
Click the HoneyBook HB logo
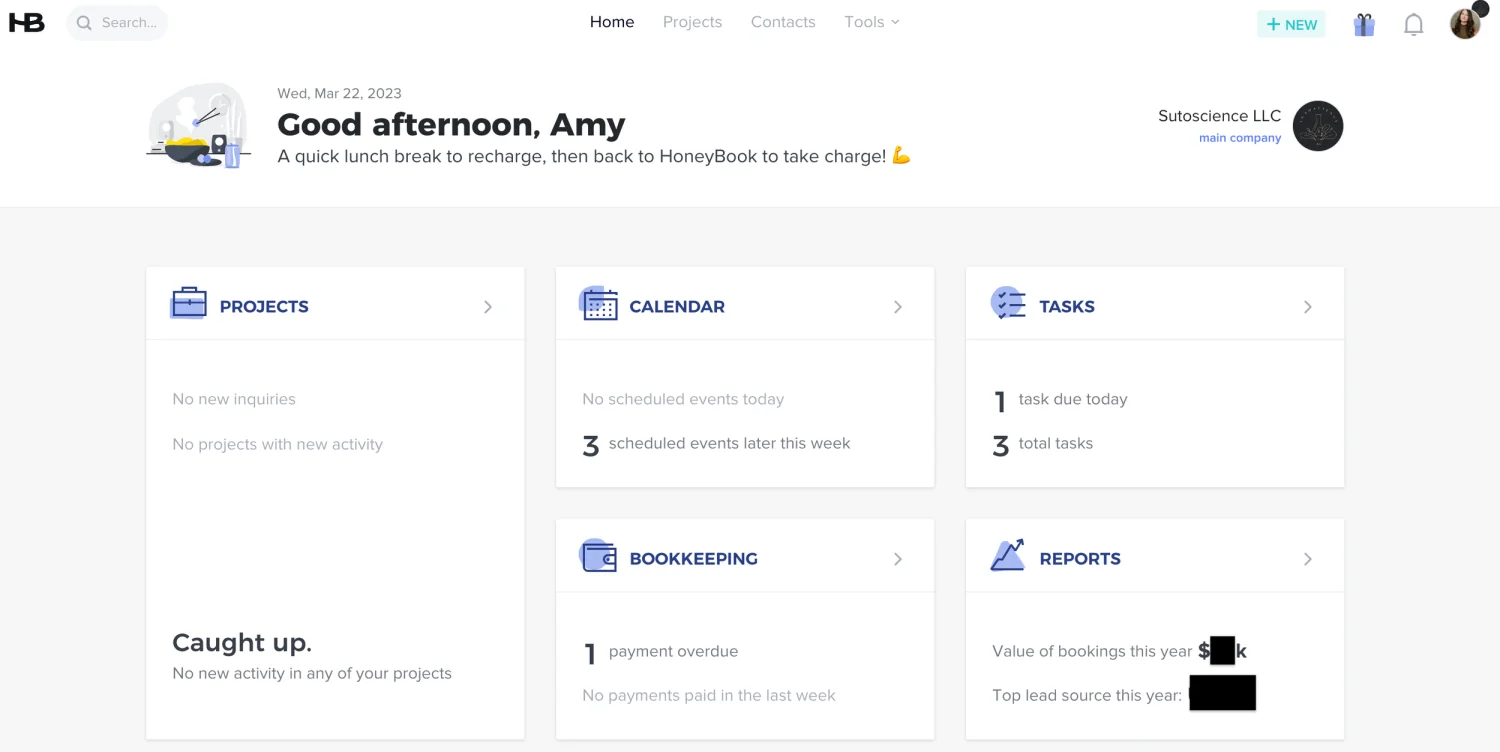27,22
